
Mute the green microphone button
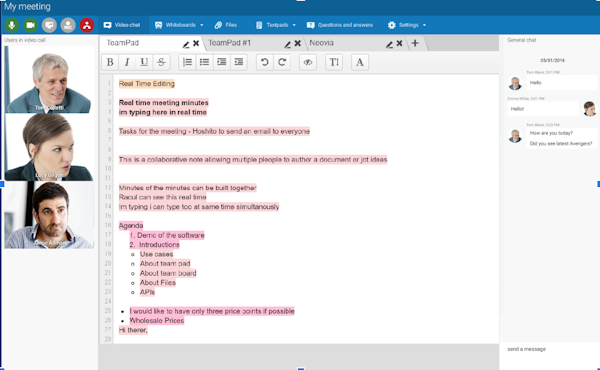pyautogui.click(x=12, y=25)
